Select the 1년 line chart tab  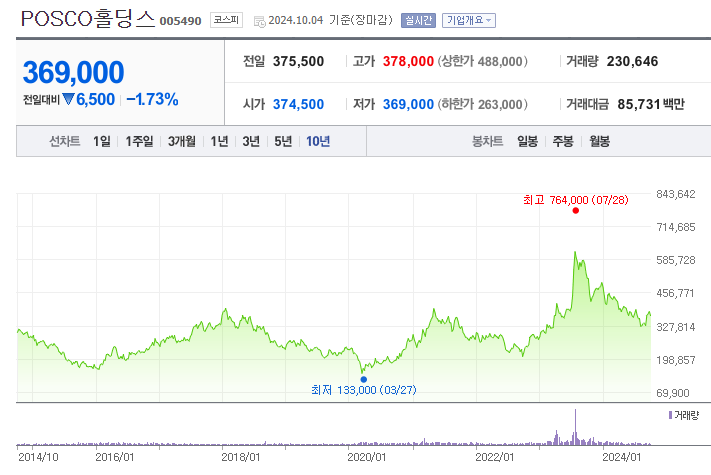(x=219, y=141)
